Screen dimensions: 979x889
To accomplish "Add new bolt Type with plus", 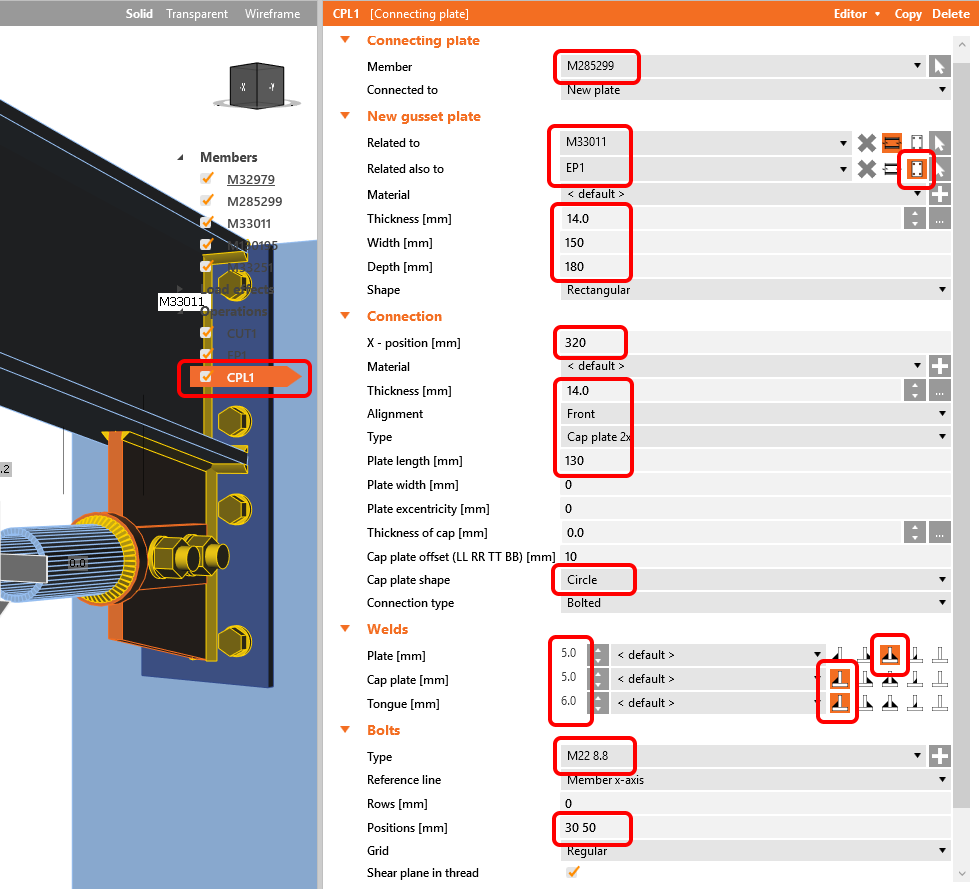I will click(x=940, y=756).
